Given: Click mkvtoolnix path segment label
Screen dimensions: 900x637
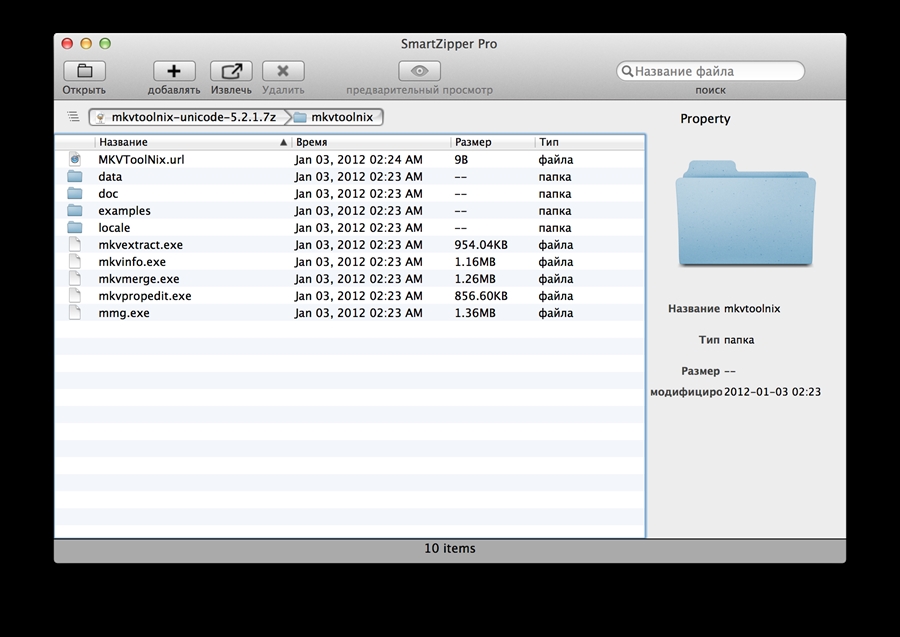Looking at the screenshot, I should tap(342, 117).
